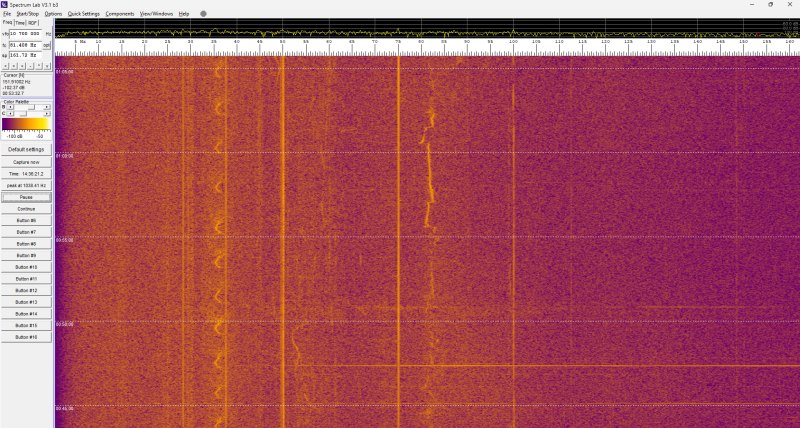The width and height of the screenshot is (800, 428).
Task: Click right arrow of brightness B scrollbar
Action: [x=46, y=107]
